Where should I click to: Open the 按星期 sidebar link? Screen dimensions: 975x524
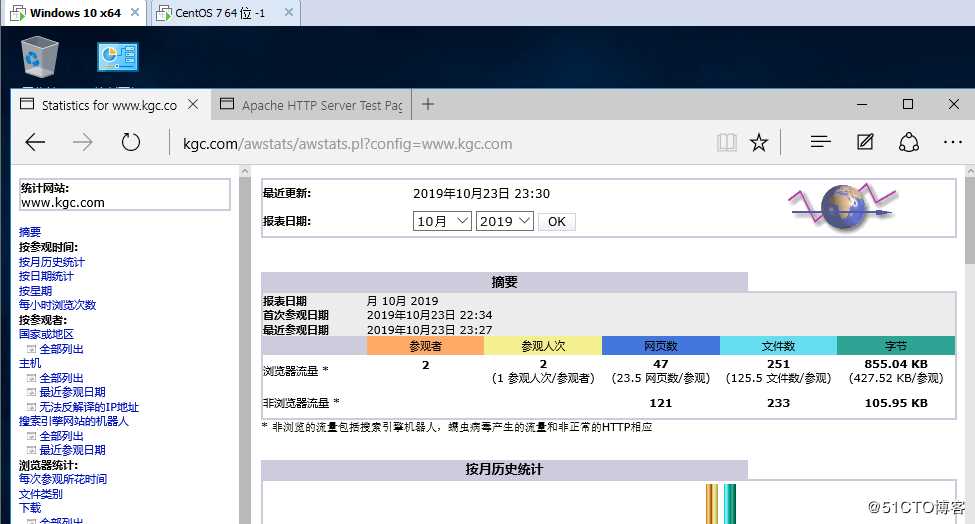35,291
